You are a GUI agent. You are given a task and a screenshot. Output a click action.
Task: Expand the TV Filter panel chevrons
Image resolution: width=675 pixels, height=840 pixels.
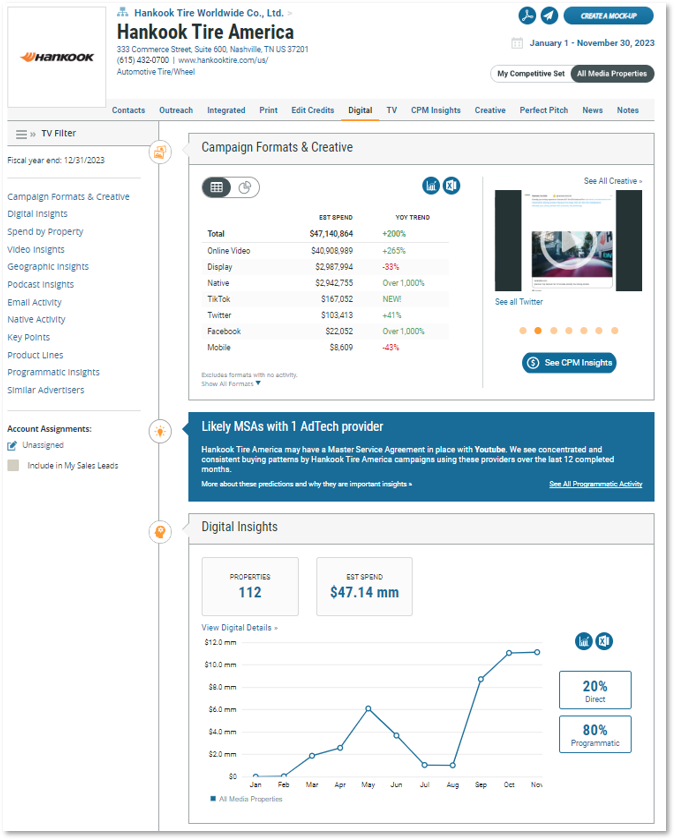coord(33,134)
